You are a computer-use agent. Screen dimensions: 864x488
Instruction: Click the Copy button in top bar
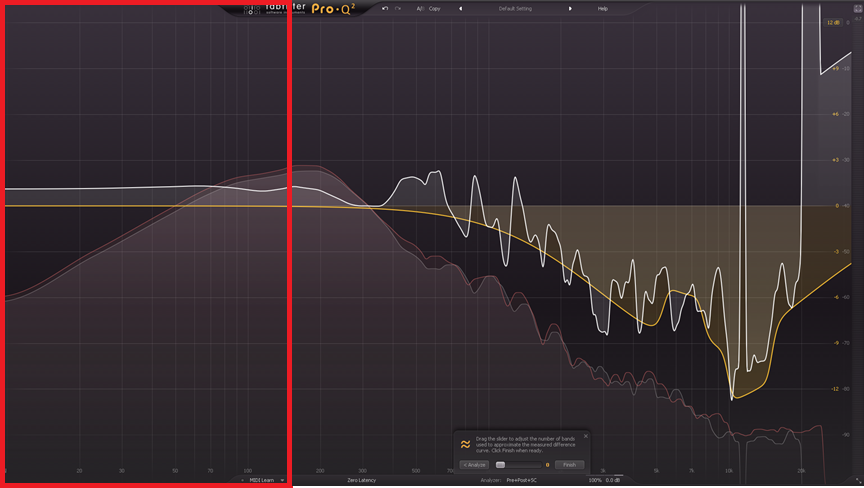click(435, 8)
